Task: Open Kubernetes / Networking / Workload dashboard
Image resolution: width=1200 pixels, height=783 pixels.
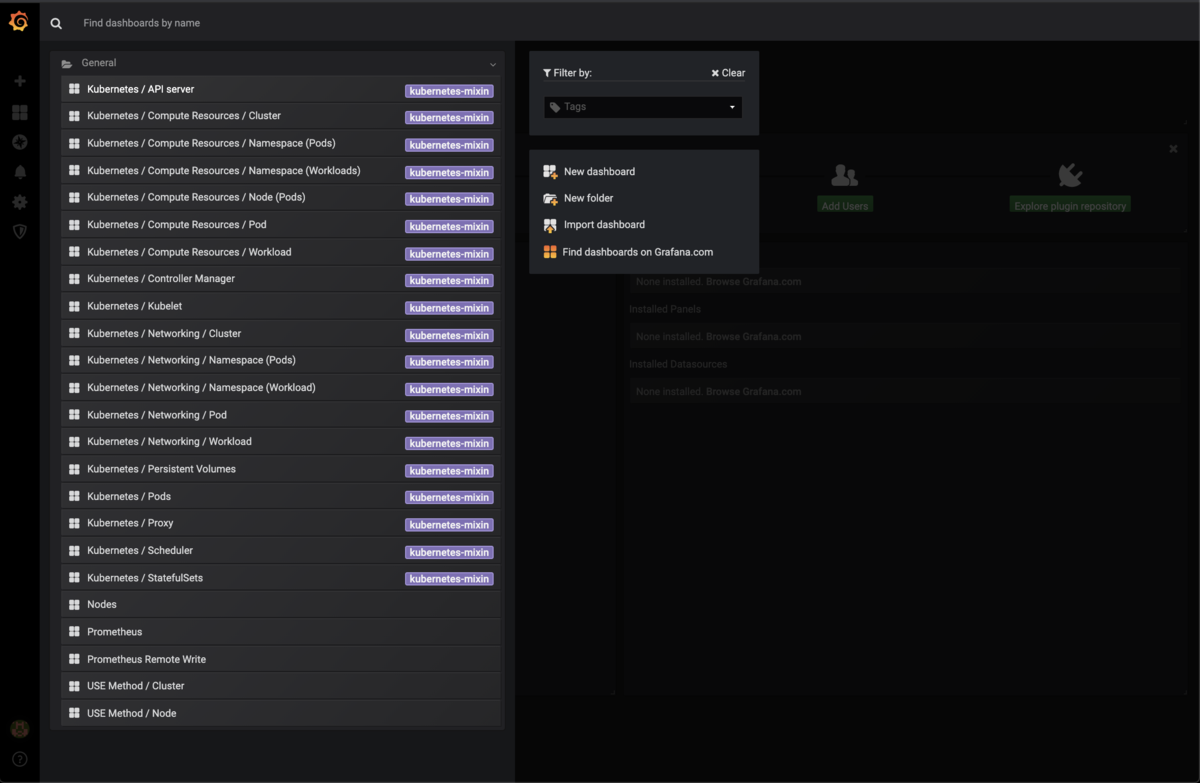Action: pyautogui.click(x=281, y=442)
